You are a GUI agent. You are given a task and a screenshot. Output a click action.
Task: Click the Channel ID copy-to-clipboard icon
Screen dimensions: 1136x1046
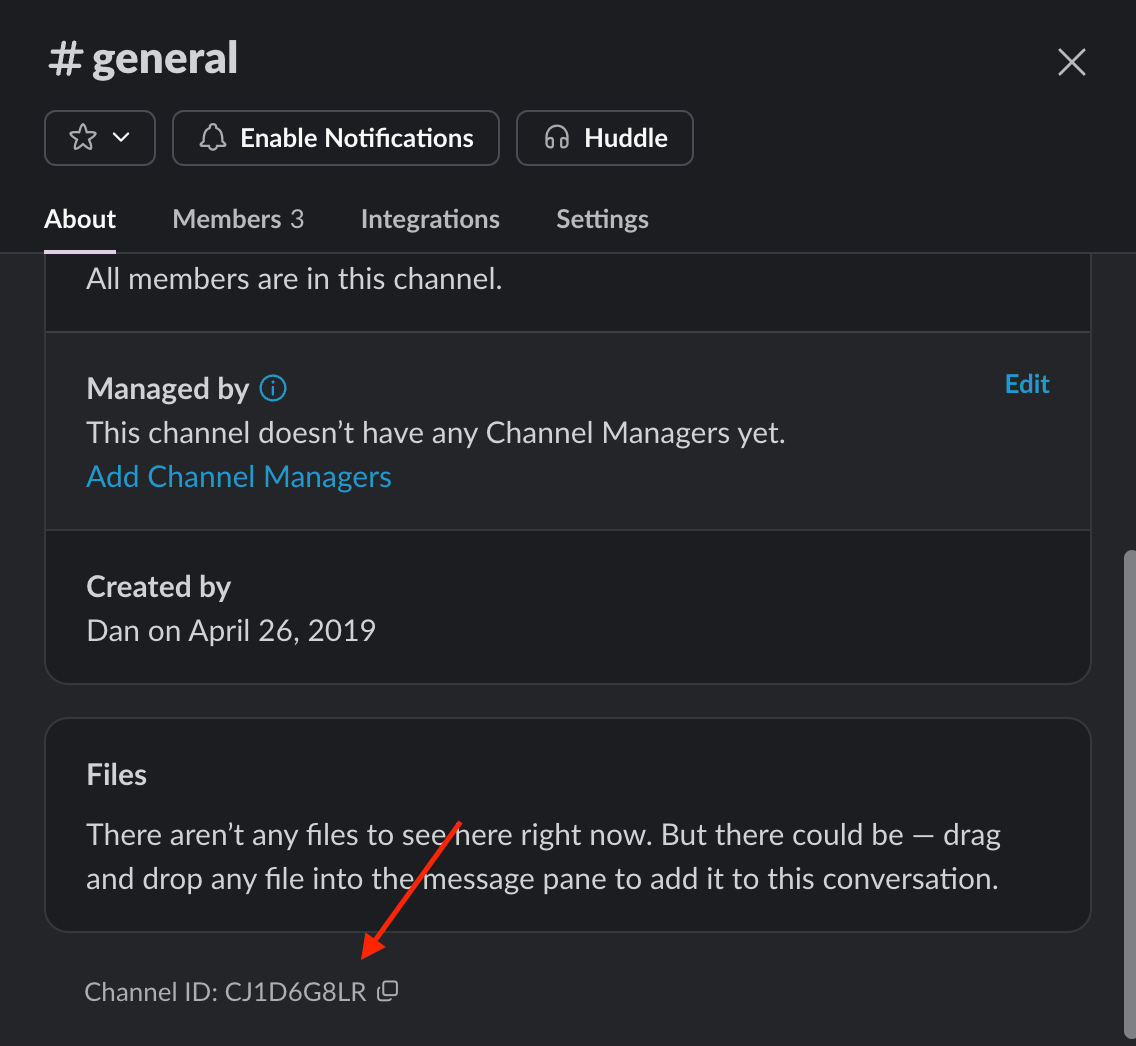click(x=388, y=991)
